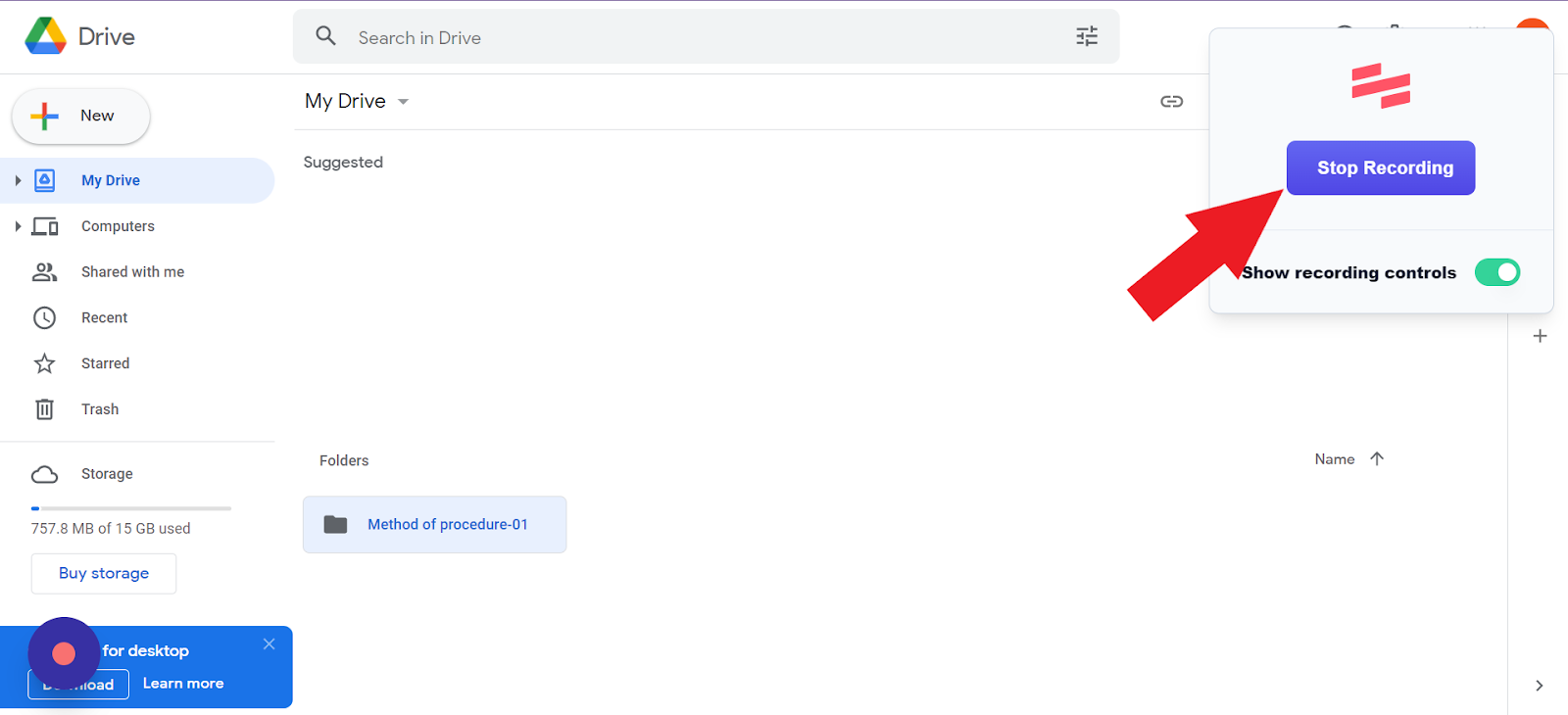Viewport: 1568px width, 715px height.
Task: Click the My Drive breadcrumb title
Action: tap(345, 101)
